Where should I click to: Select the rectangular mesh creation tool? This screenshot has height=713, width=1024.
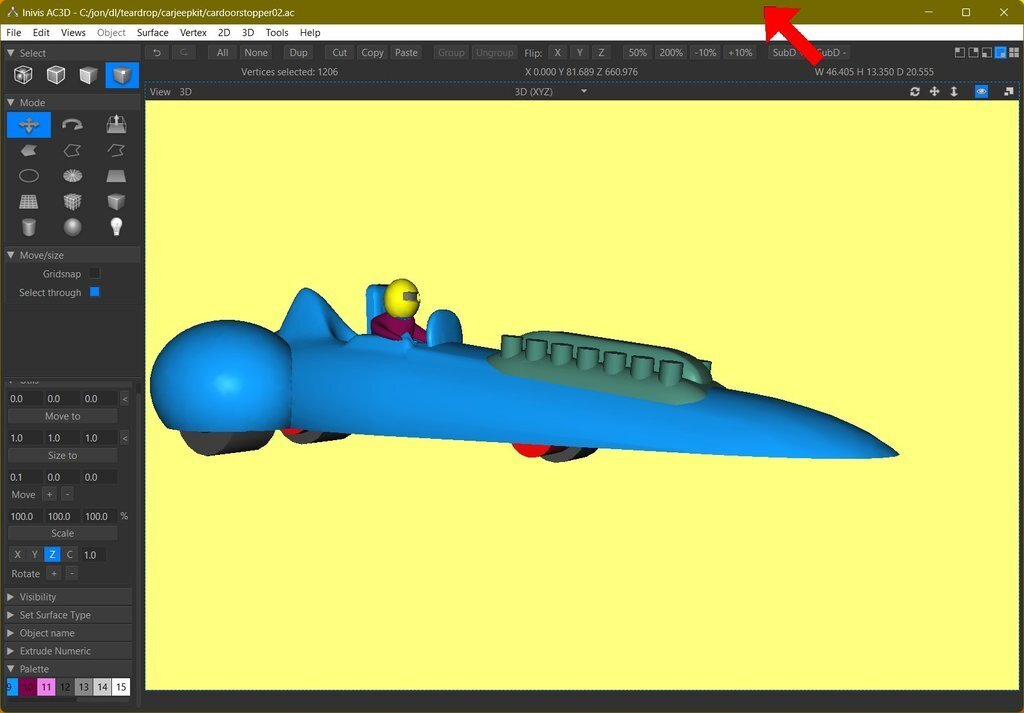click(x=29, y=203)
